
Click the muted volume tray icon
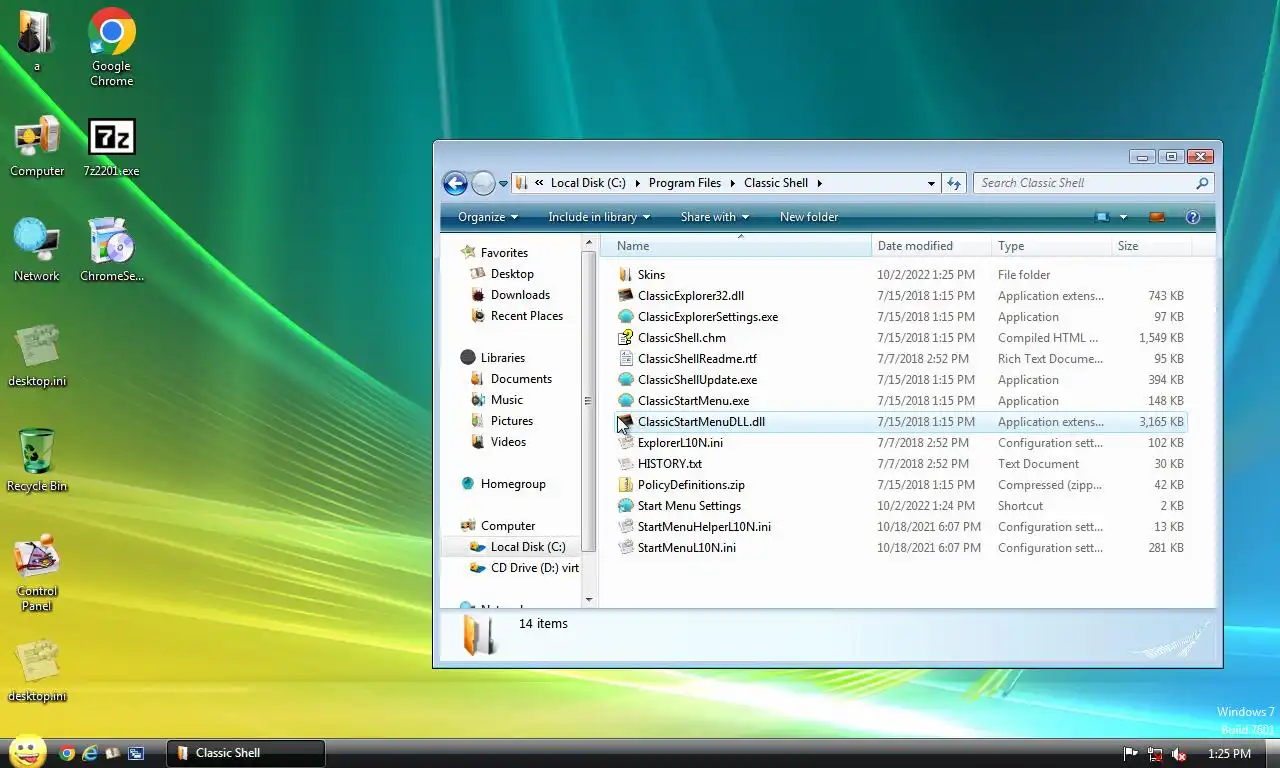[x=1179, y=754]
